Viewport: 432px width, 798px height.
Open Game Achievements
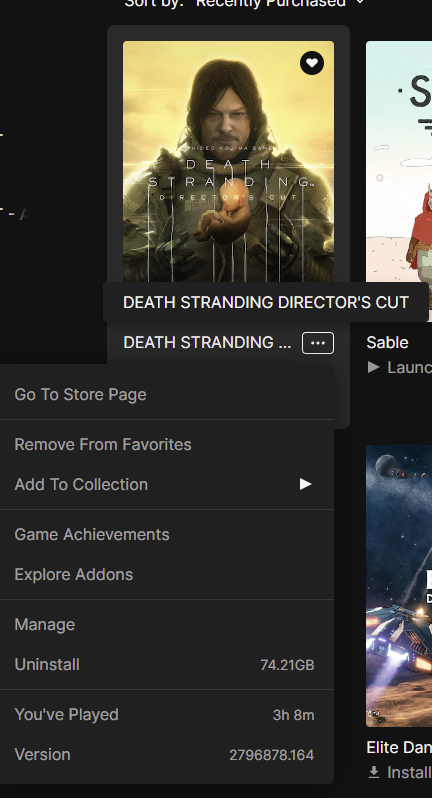coord(167,534)
